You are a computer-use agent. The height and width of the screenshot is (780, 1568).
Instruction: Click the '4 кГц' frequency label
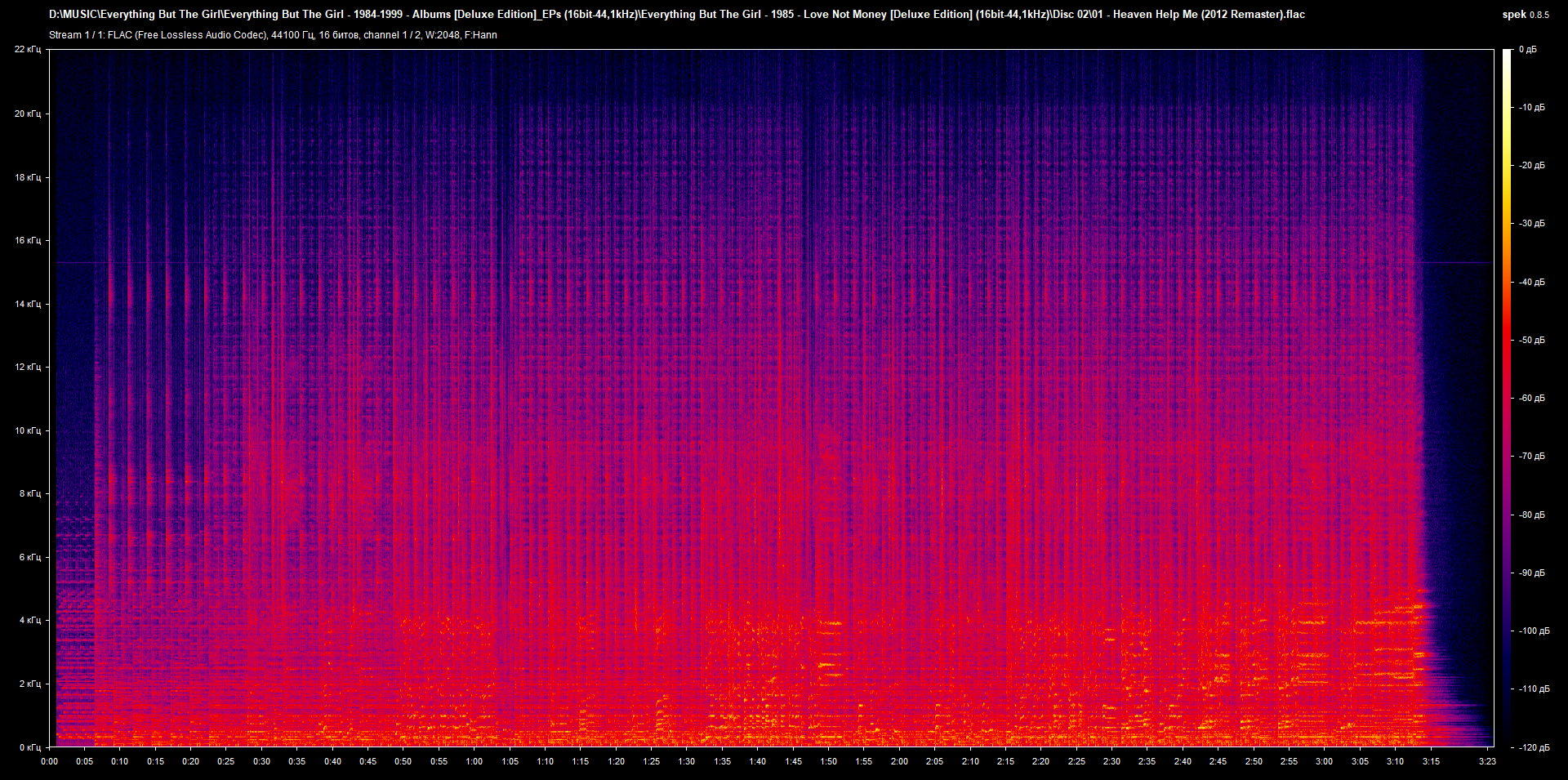click(x=29, y=620)
